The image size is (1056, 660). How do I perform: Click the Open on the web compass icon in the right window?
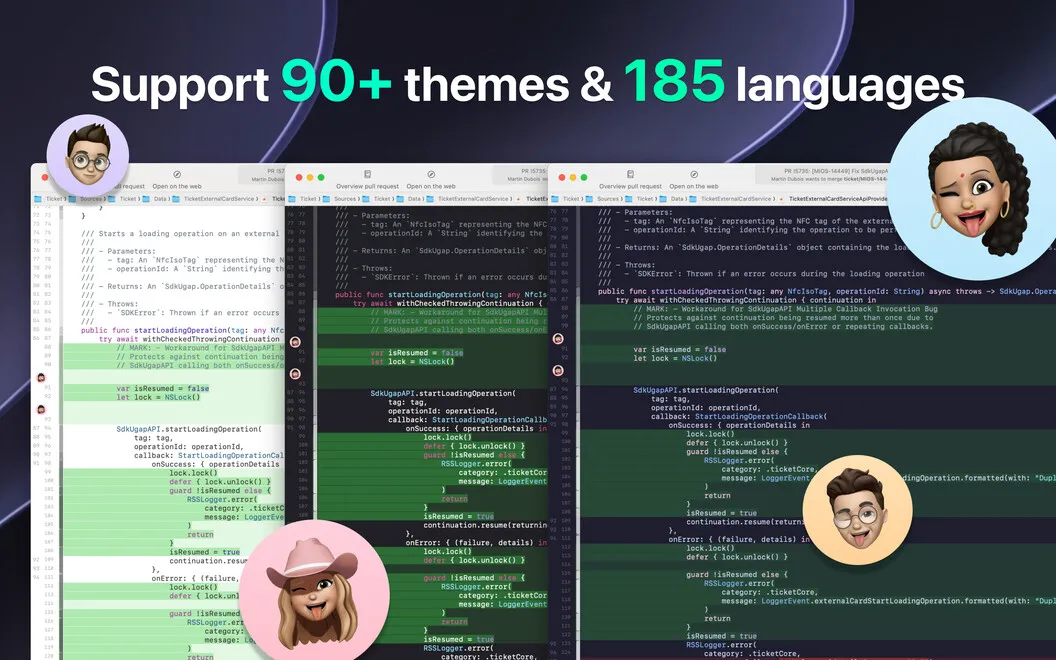click(x=694, y=174)
